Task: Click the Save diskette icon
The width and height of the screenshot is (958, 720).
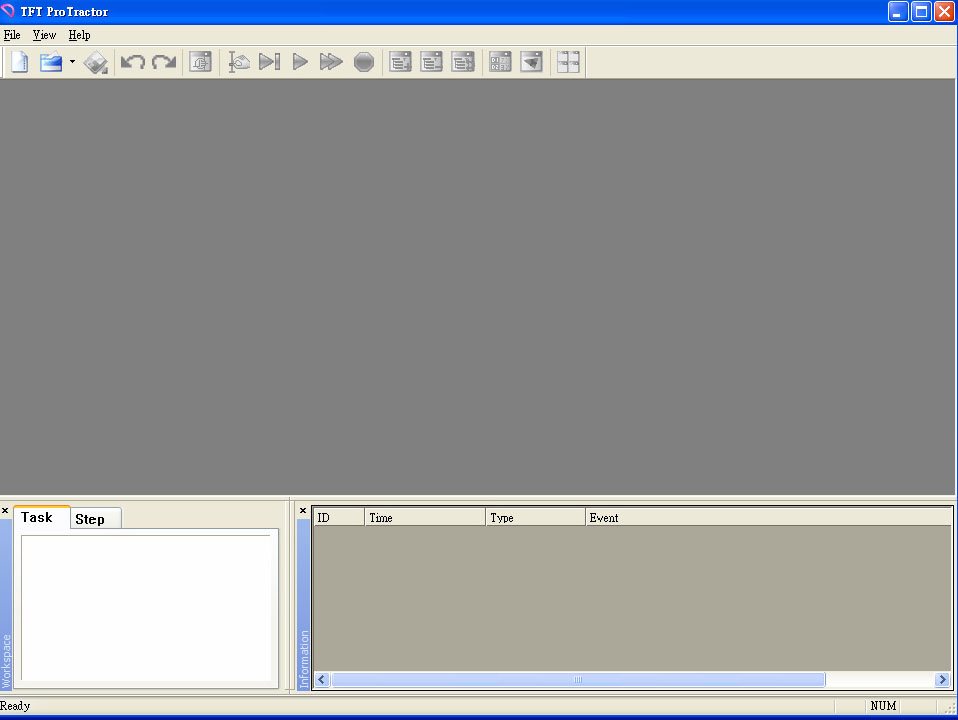Action: [x=96, y=63]
